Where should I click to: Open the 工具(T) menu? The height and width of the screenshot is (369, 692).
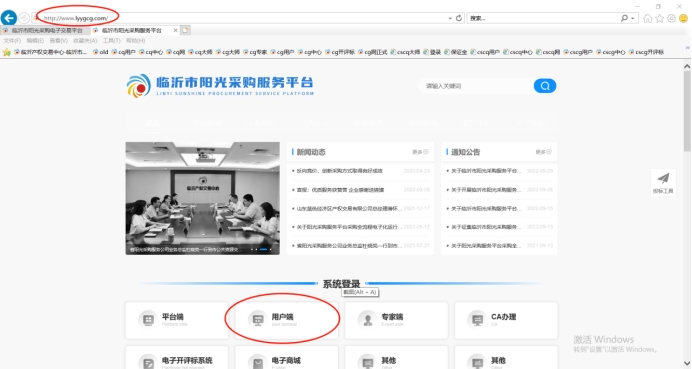[x=111, y=41]
